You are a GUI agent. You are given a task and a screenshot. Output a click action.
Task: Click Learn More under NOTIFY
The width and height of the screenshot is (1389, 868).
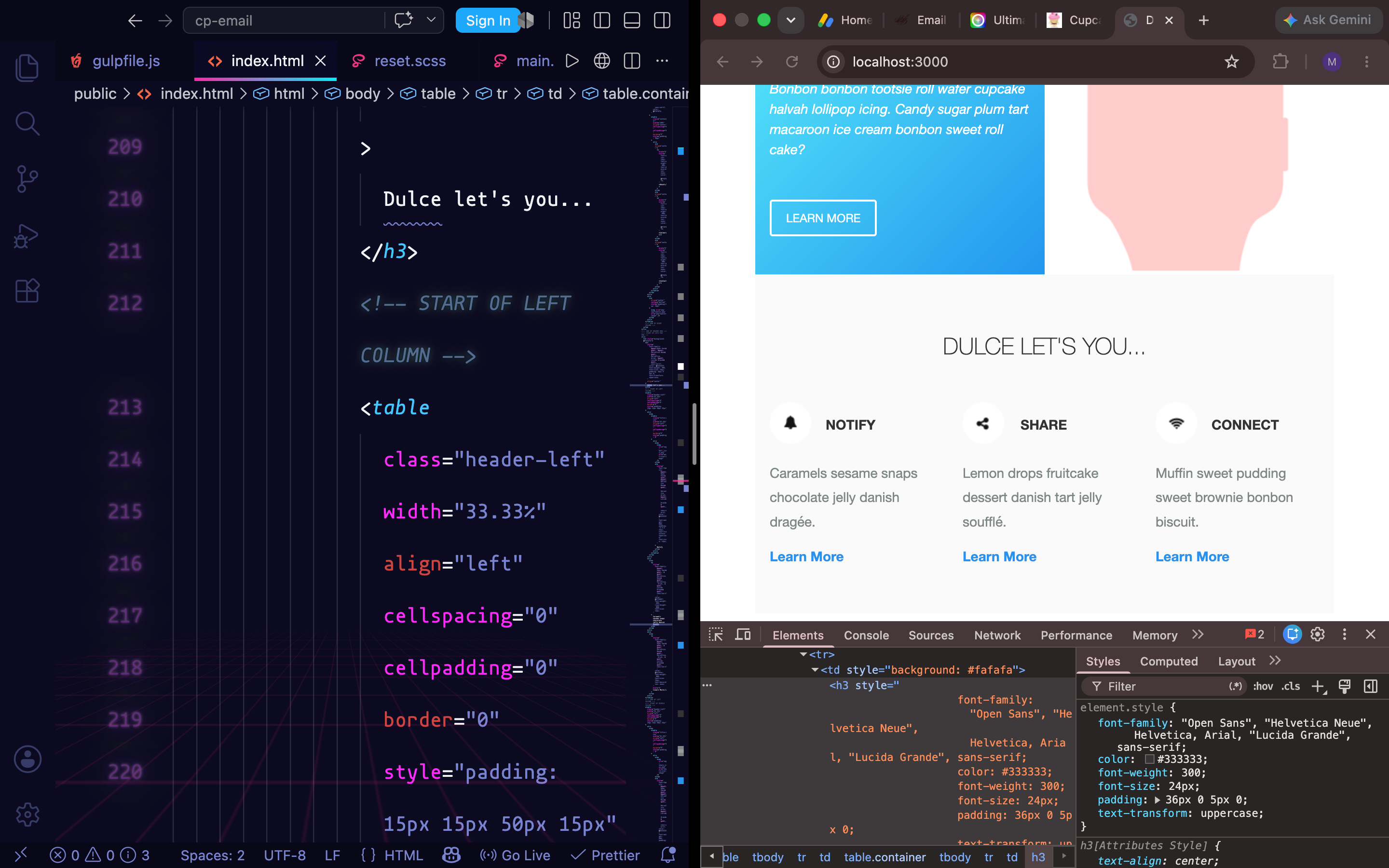806,556
